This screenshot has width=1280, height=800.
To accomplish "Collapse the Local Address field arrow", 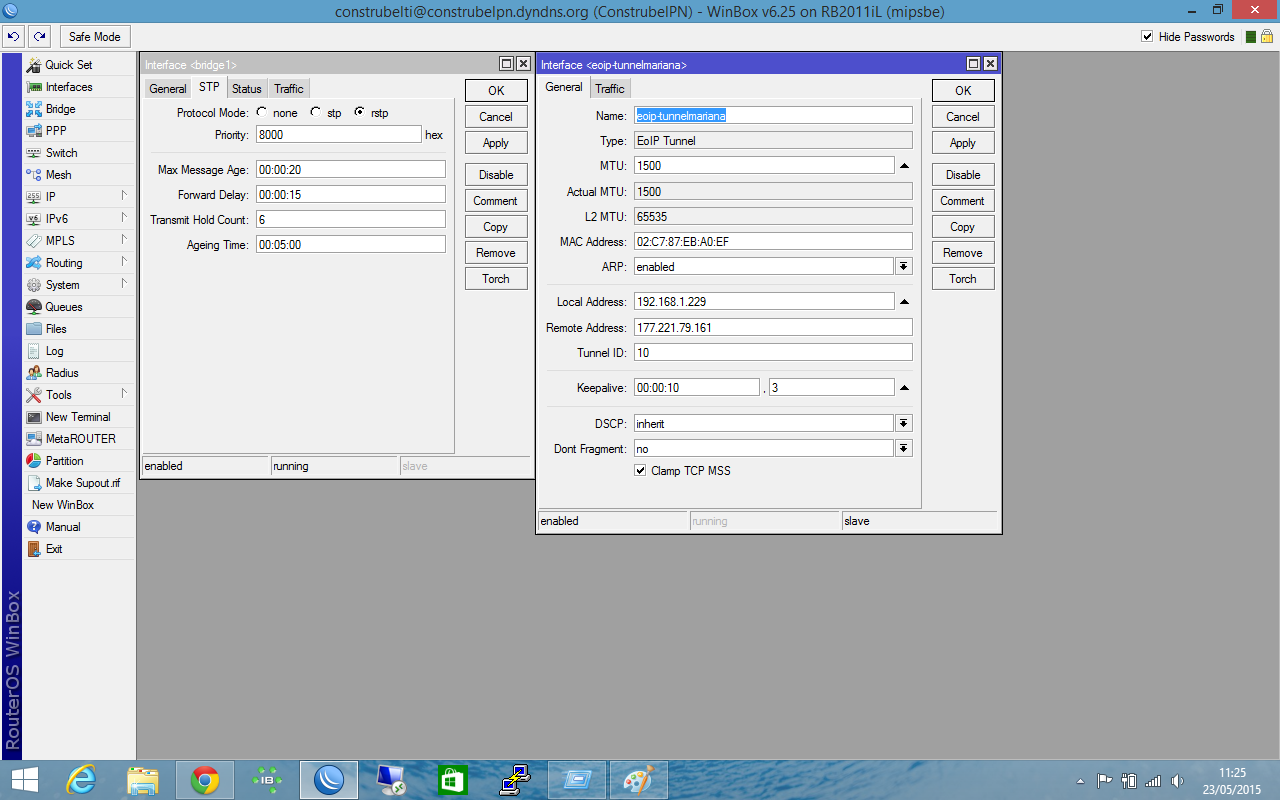I will [x=904, y=302].
